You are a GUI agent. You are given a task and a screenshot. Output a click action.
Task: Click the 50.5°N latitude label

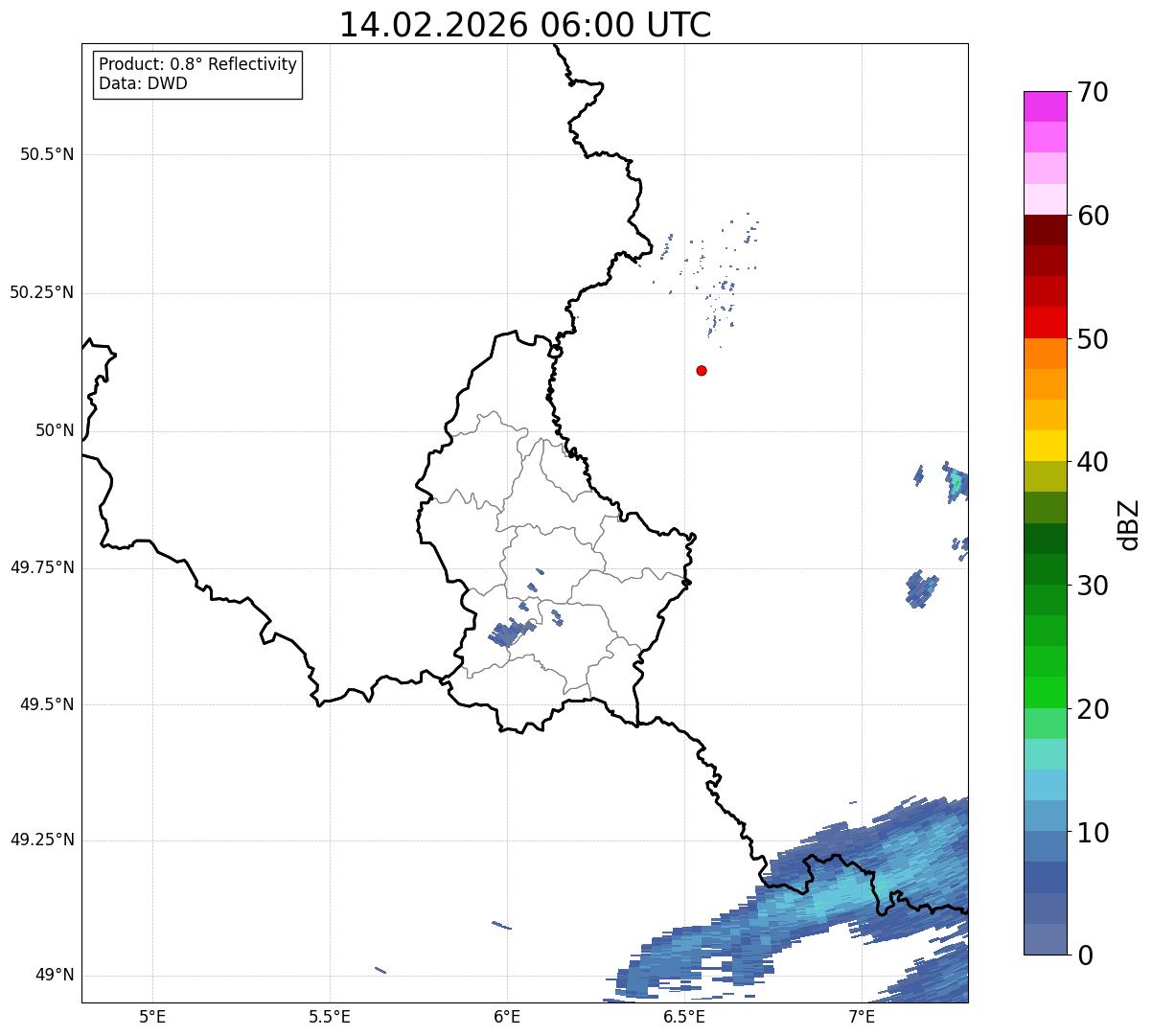(x=47, y=155)
